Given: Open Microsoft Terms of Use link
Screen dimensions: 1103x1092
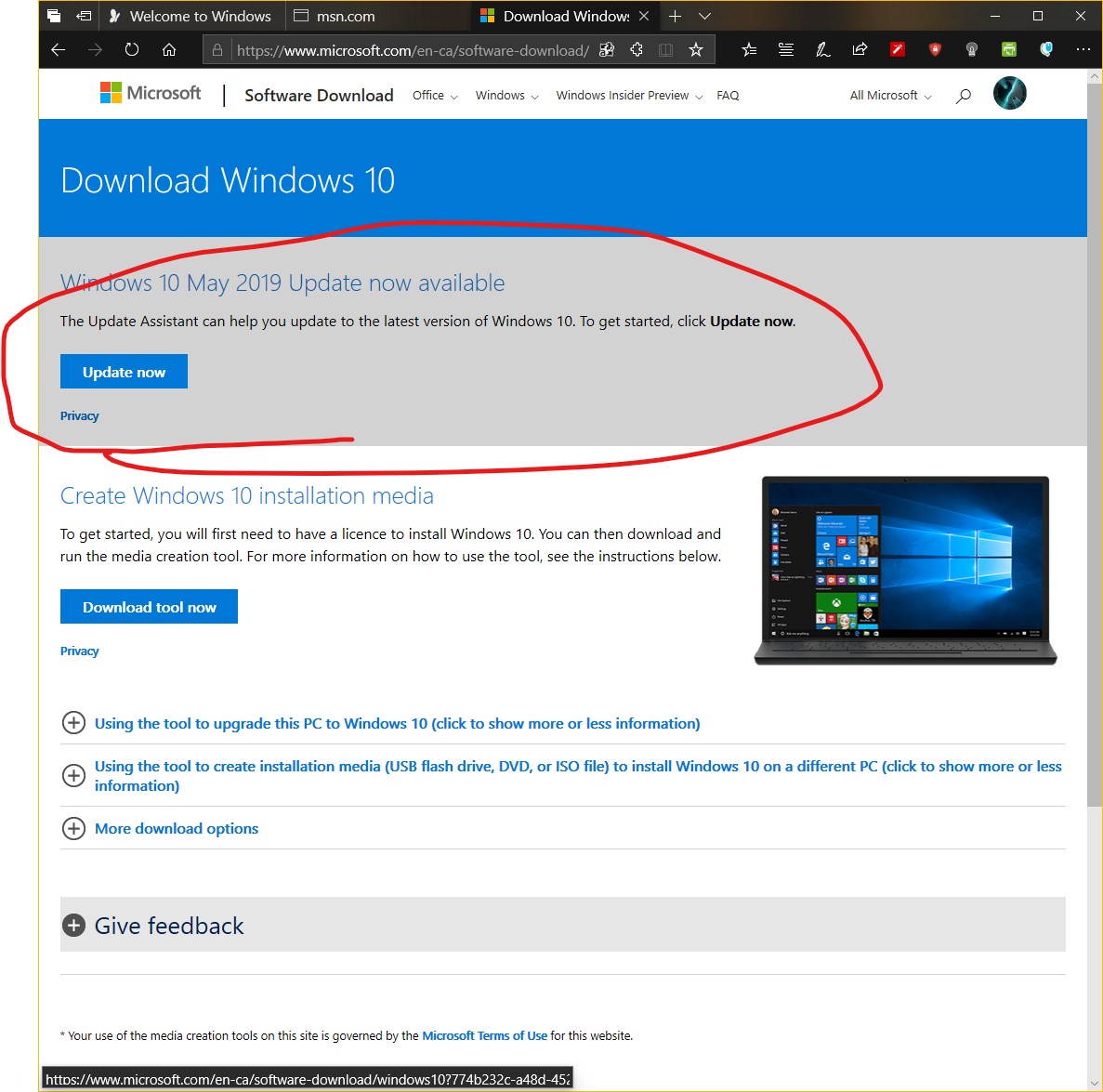Looking at the screenshot, I should pyautogui.click(x=485, y=1035).
